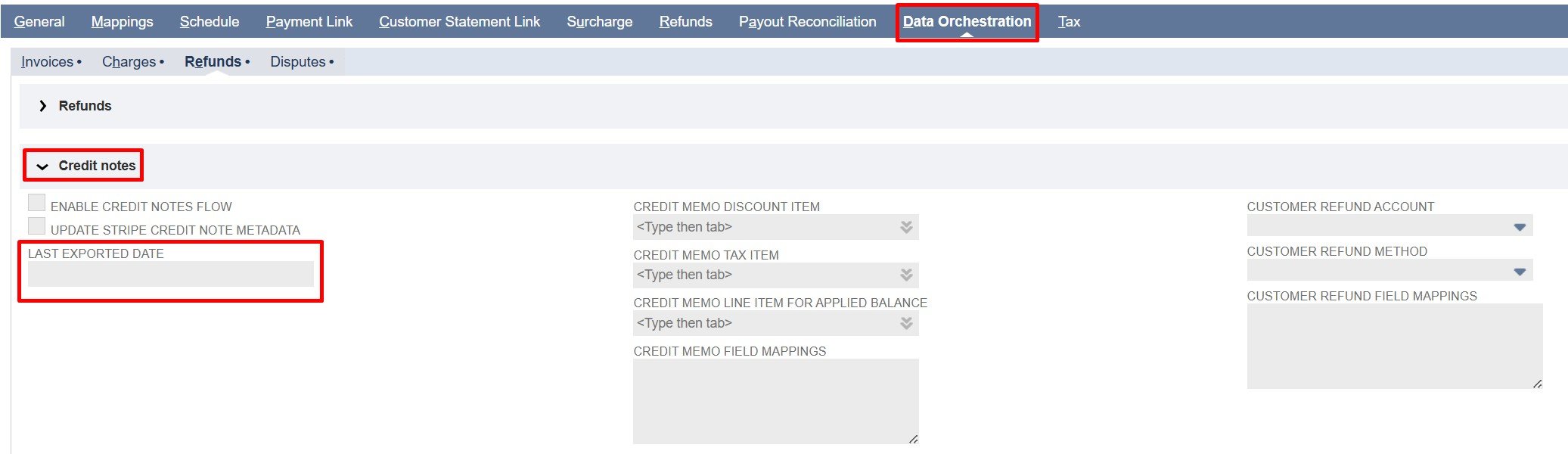
Task: Collapse the Credit notes section
Action: (43, 166)
